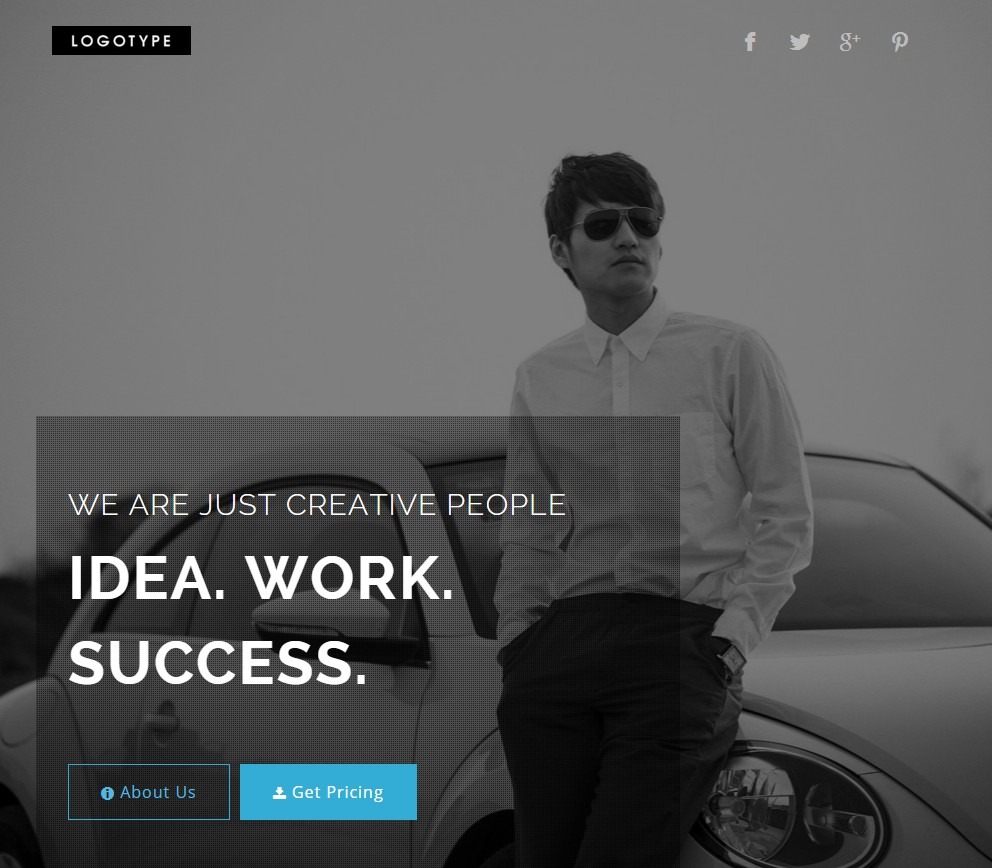Click the 'IDEA. WORK.' headline line
The image size is (992, 868).
(x=261, y=578)
